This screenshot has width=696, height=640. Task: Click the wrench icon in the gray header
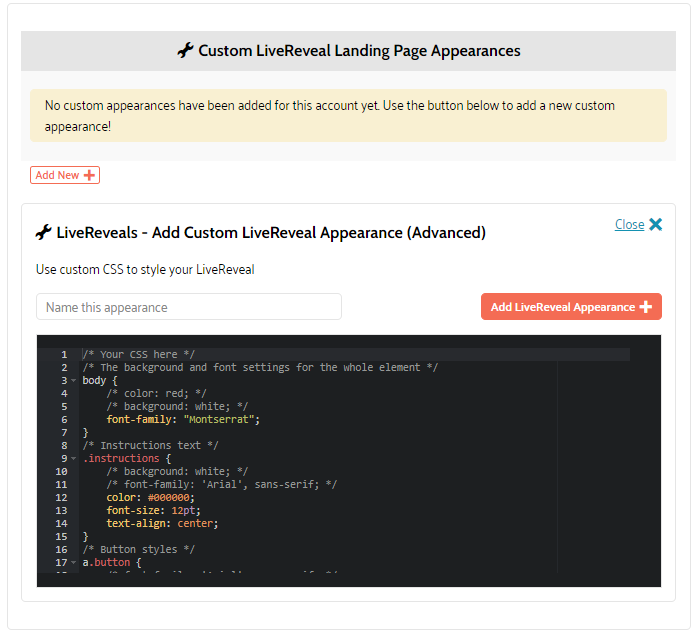pos(185,51)
